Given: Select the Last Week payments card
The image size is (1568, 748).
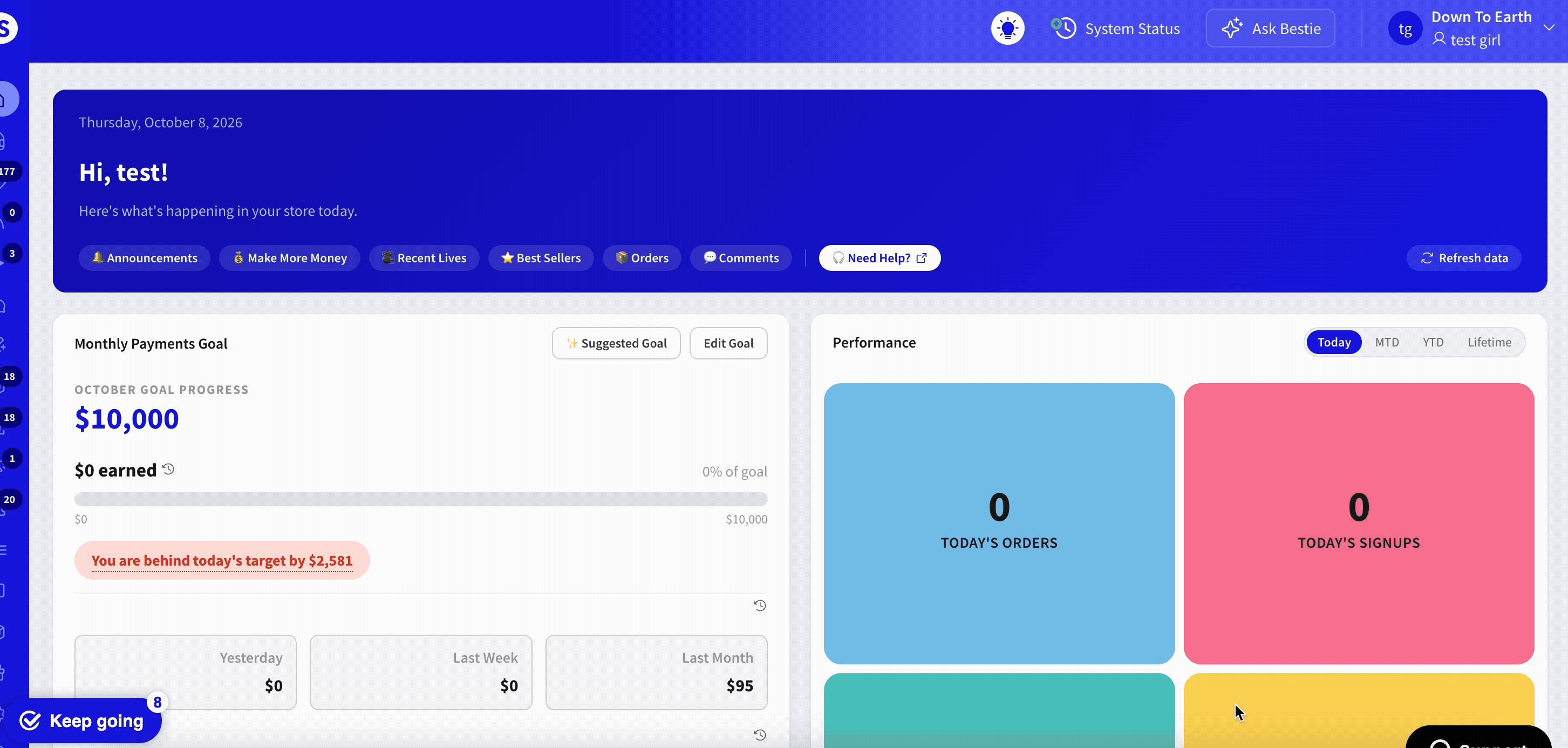Looking at the screenshot, I should coord(421,672).
